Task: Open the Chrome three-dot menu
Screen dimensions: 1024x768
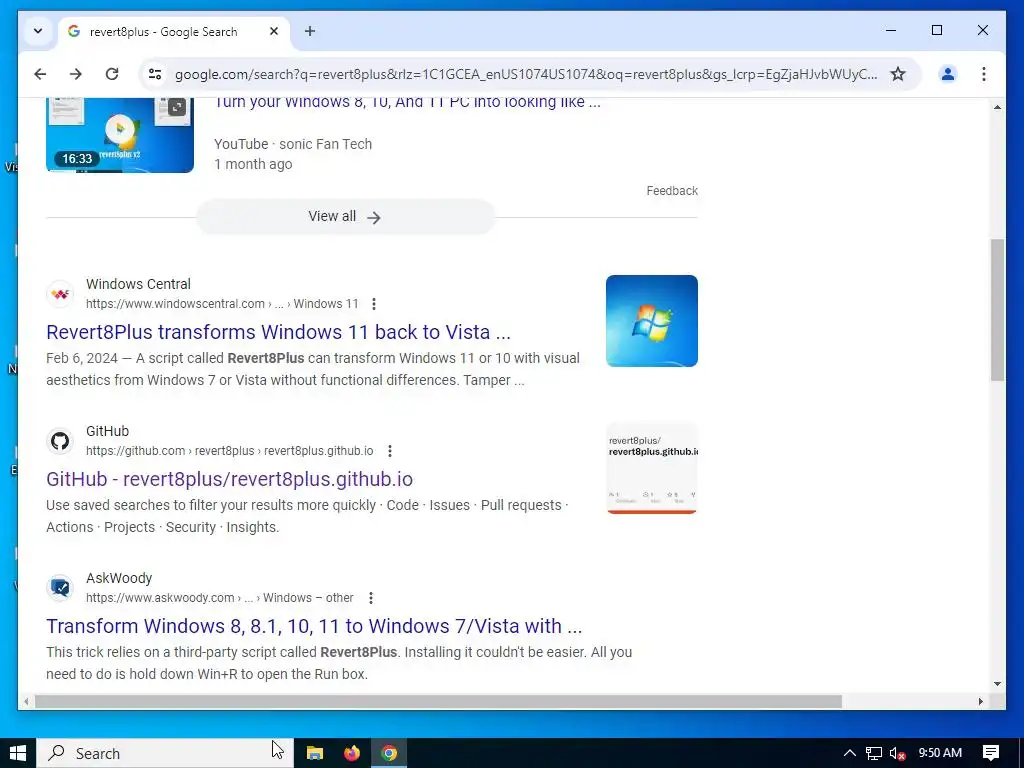Action: (984, 74)
